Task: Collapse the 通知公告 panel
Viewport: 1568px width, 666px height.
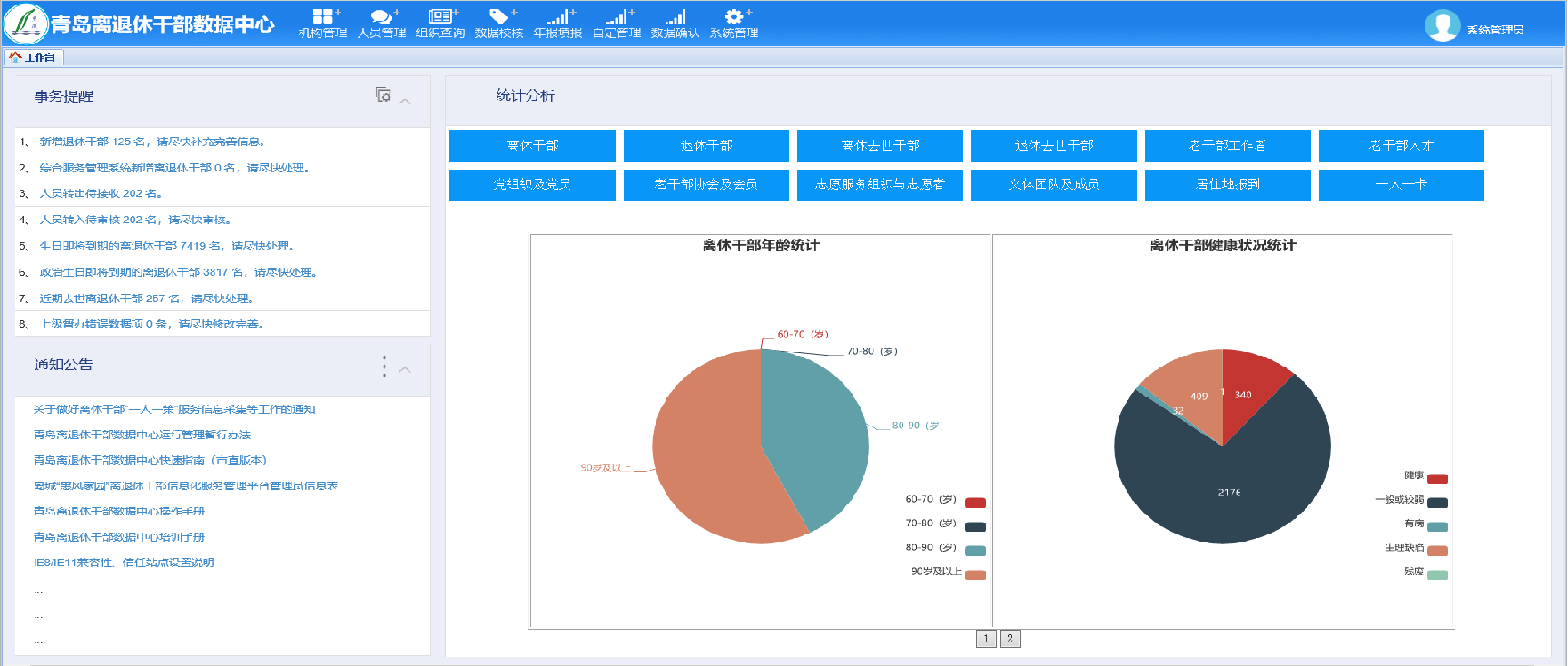Action: [x=406, y=369]
